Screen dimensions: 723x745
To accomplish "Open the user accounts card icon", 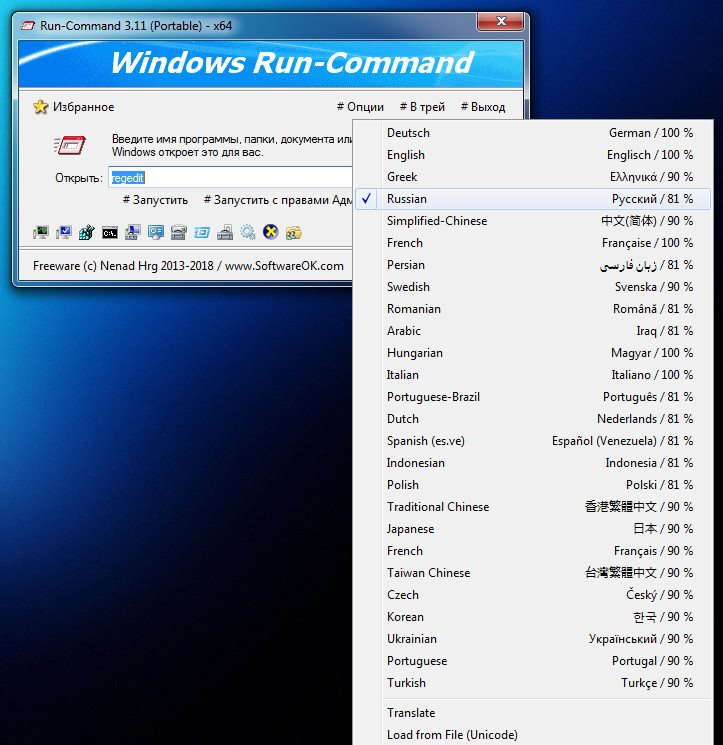I will click(156, 232).
